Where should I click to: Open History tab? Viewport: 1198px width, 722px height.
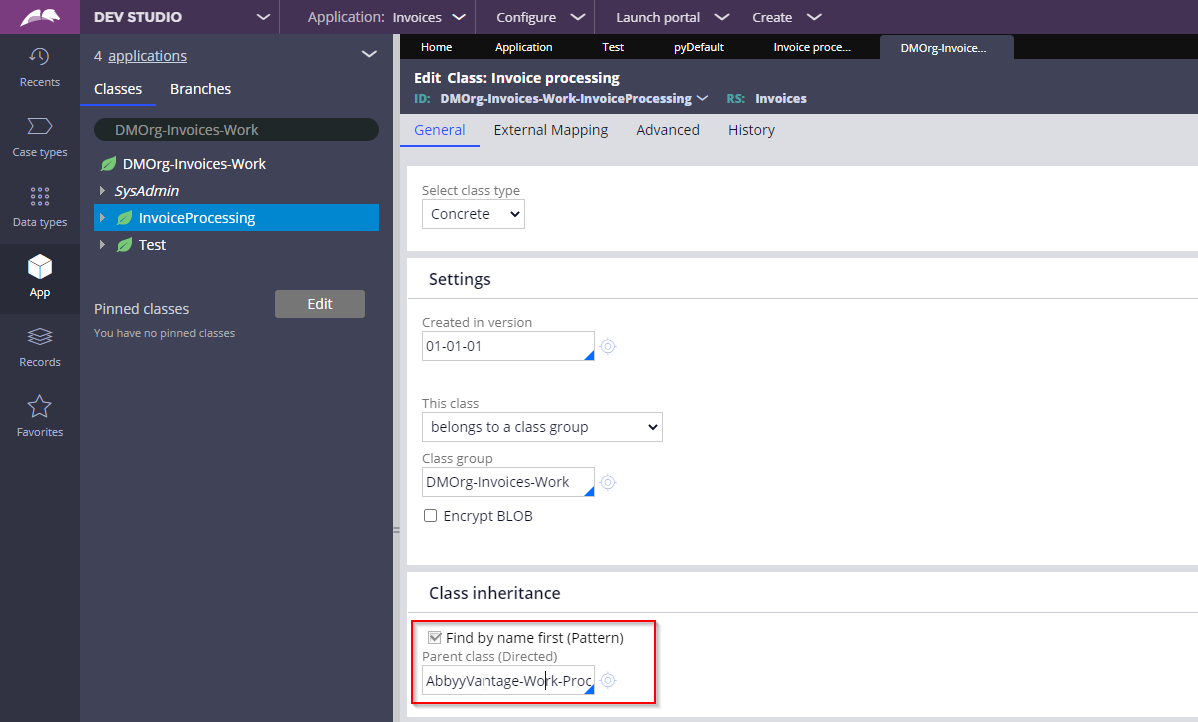pyautogui.click(x=751, y=130)
